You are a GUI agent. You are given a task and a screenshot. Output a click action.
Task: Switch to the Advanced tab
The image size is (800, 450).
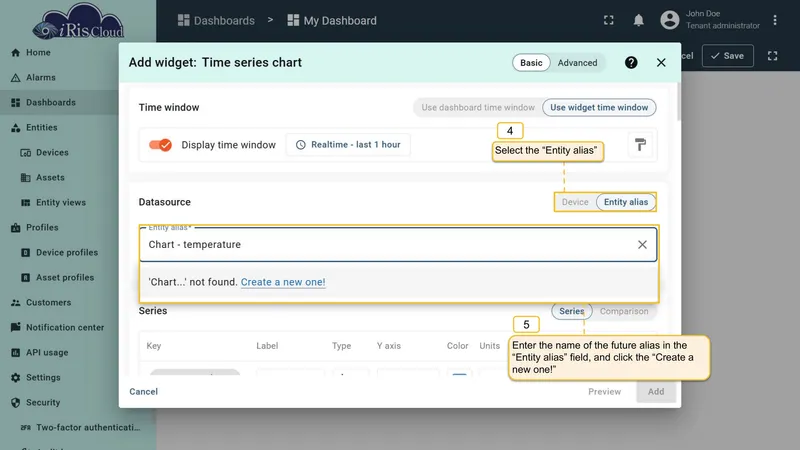click(577, 63)
